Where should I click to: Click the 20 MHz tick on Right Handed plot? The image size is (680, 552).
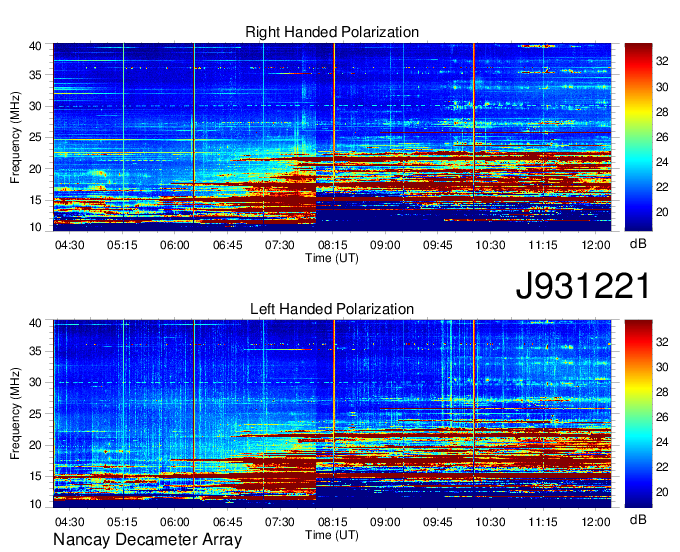click(x=35, y=169)
